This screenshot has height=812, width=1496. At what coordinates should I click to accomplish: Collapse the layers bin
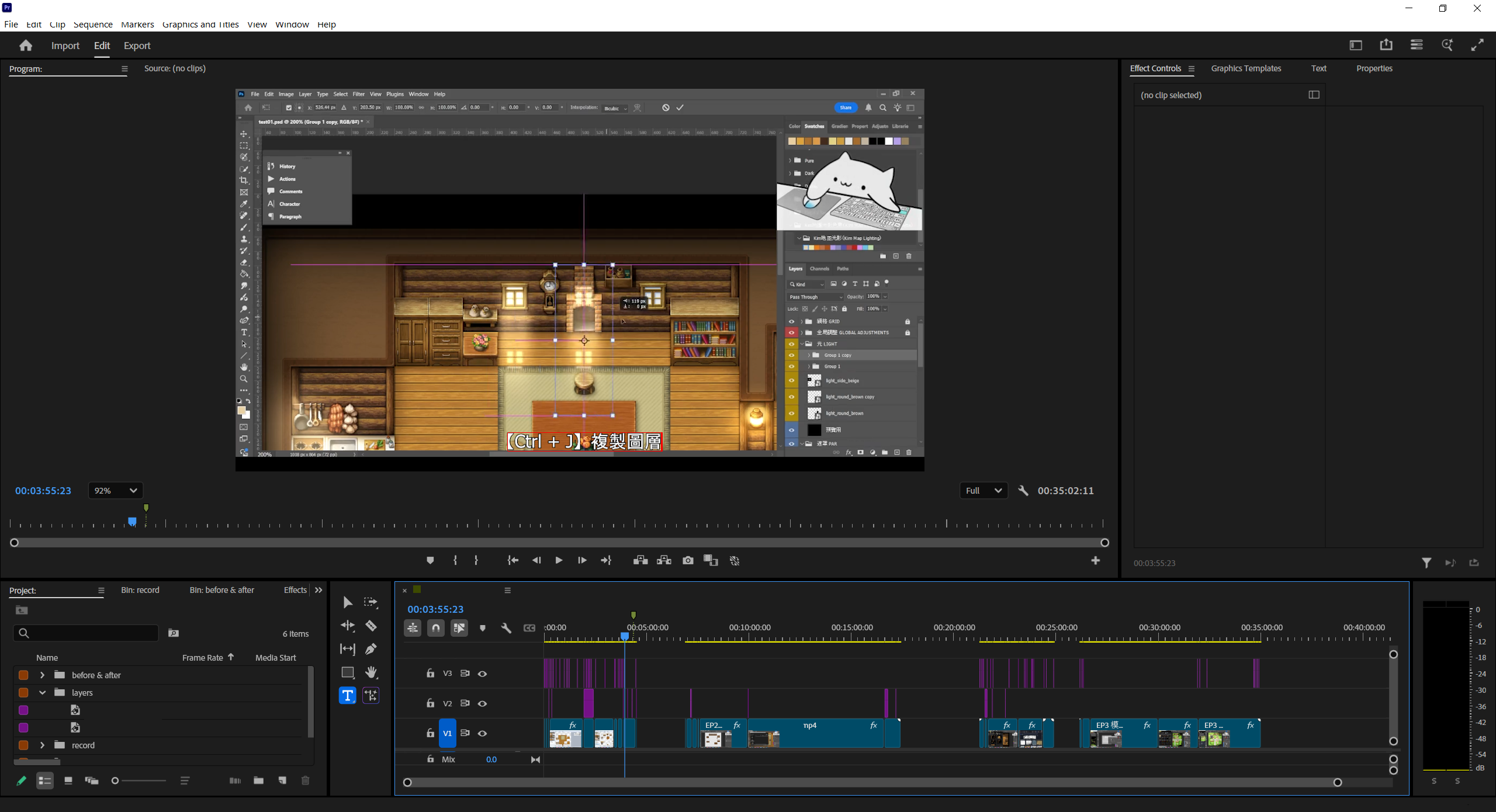point(42,693)
